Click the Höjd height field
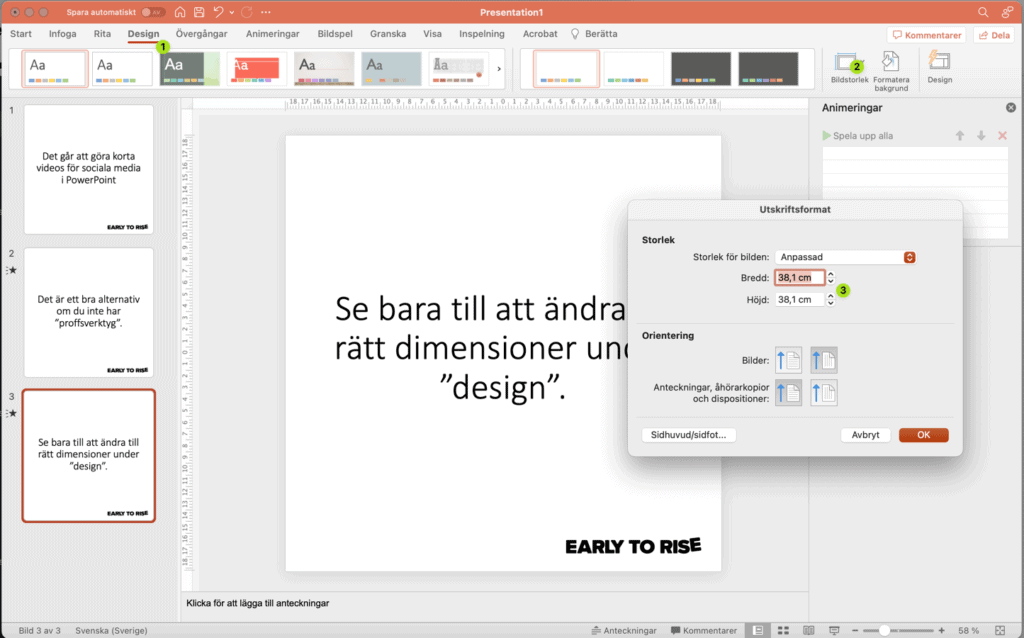 pyautogui.click(x=800, y=300)
